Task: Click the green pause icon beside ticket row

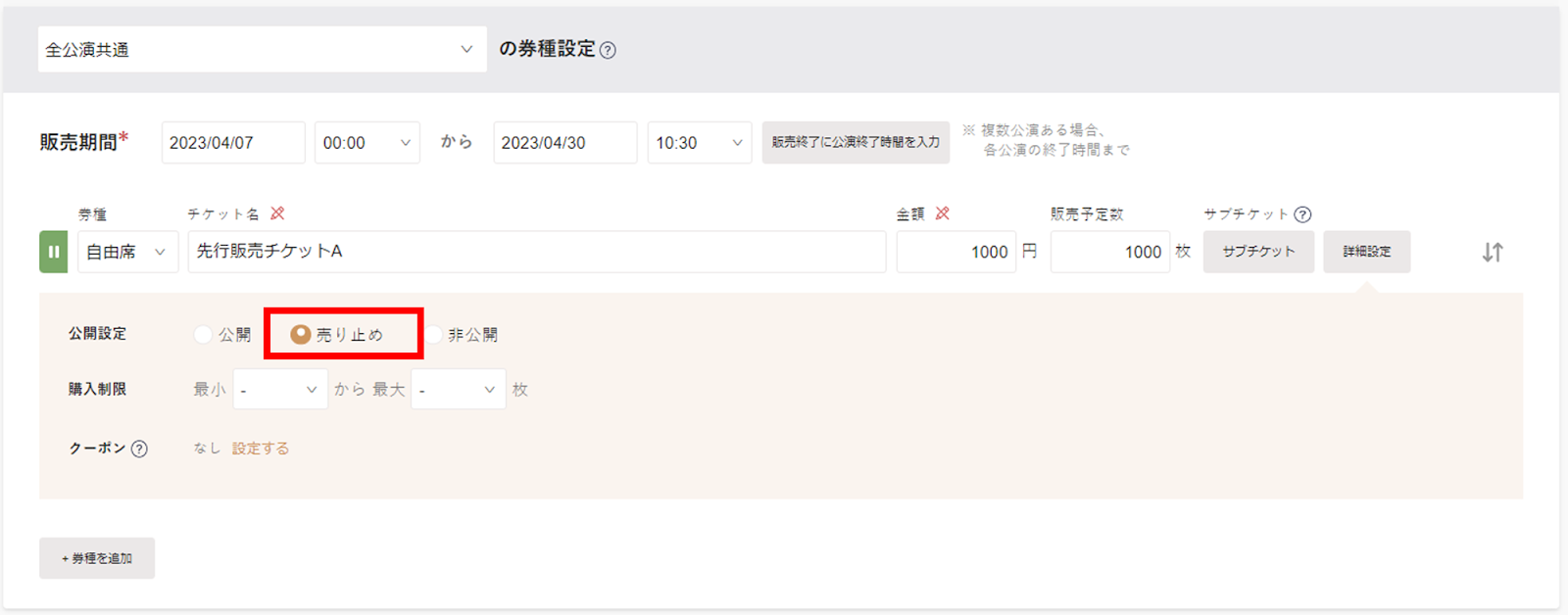Action: [x=53, y=252]
